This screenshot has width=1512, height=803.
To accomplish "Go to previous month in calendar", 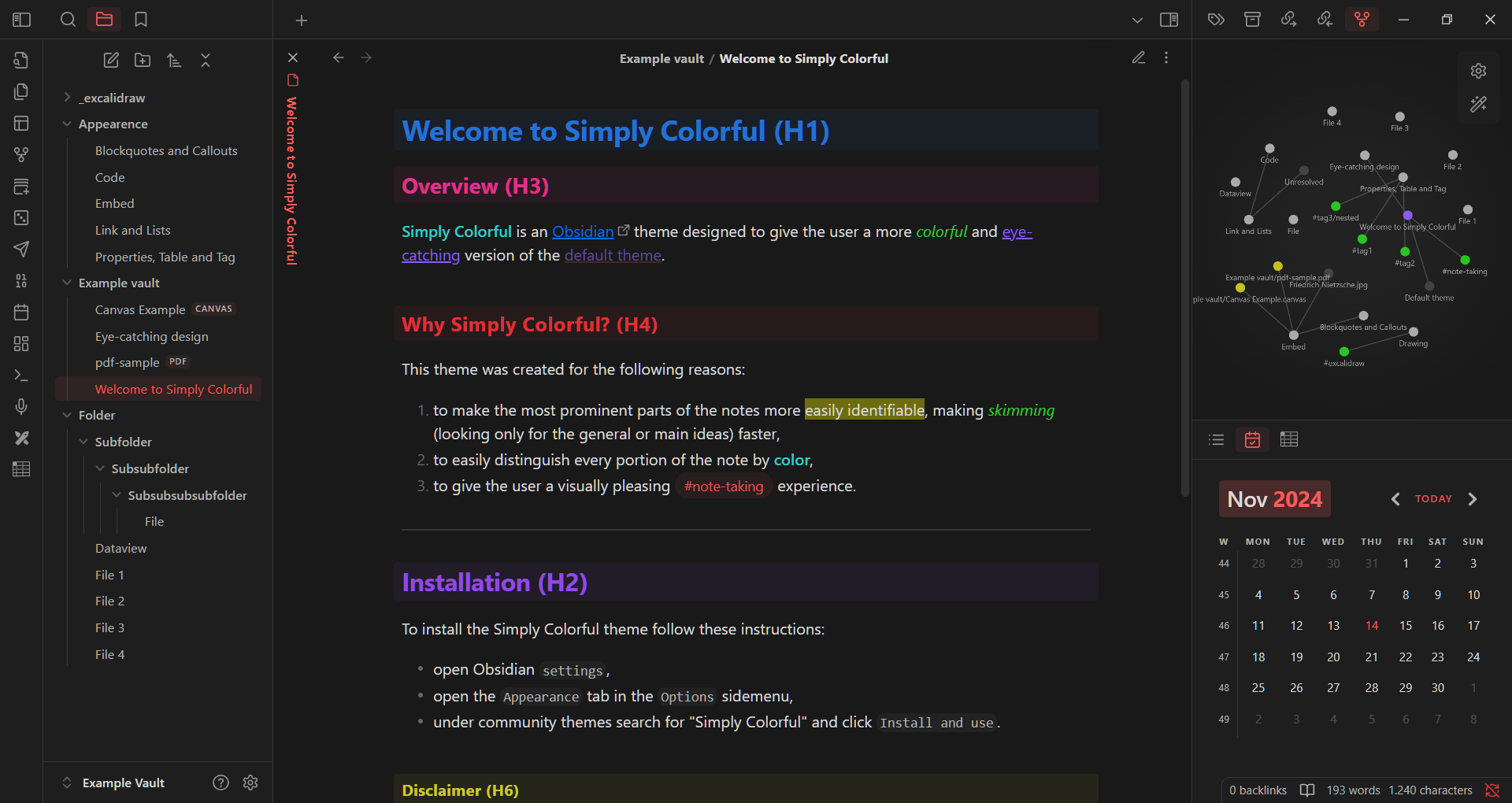I will 1395,499.
